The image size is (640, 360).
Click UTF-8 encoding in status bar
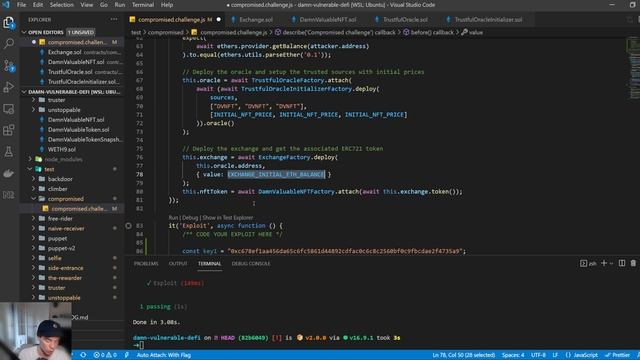click(538, 355)
